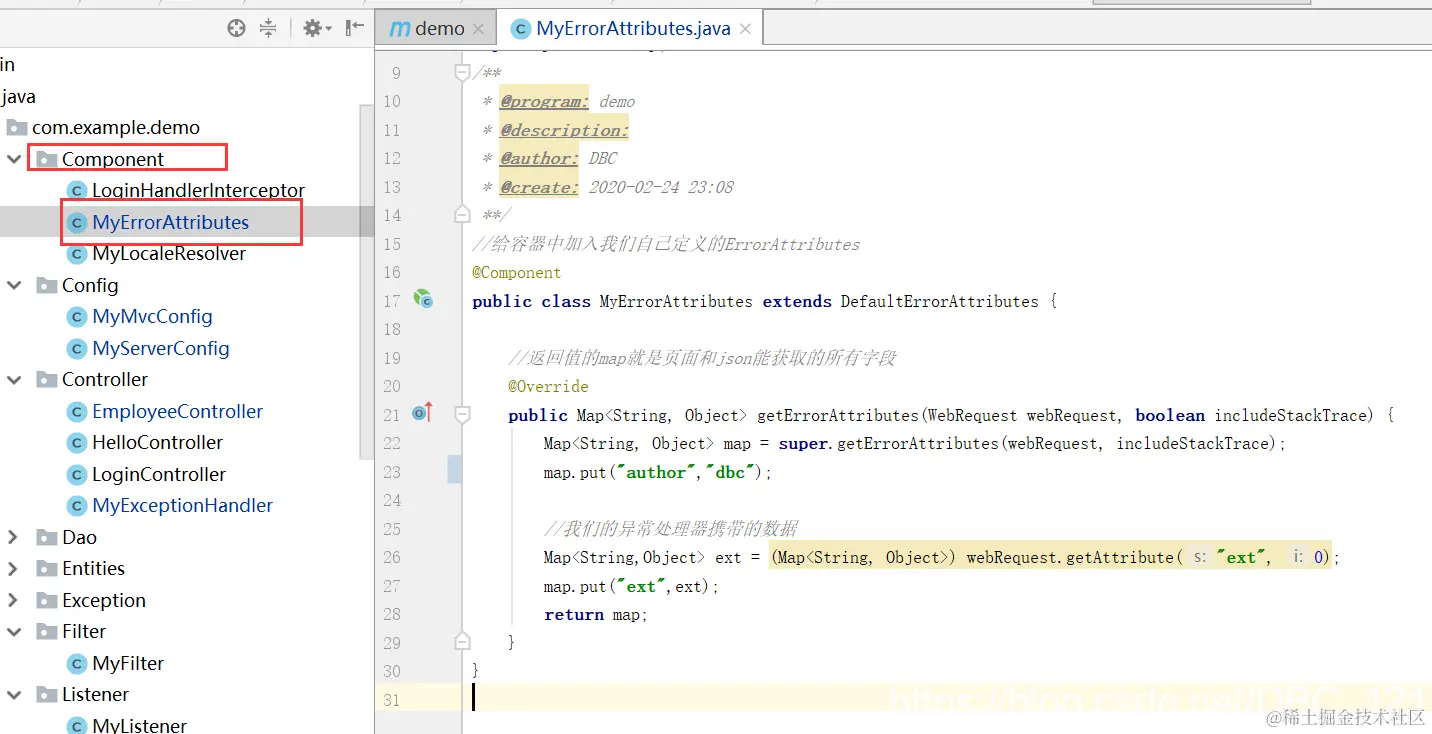Collapse the Config package
The width and height of the screenshot is (1432, 734).
coord(14,285)
